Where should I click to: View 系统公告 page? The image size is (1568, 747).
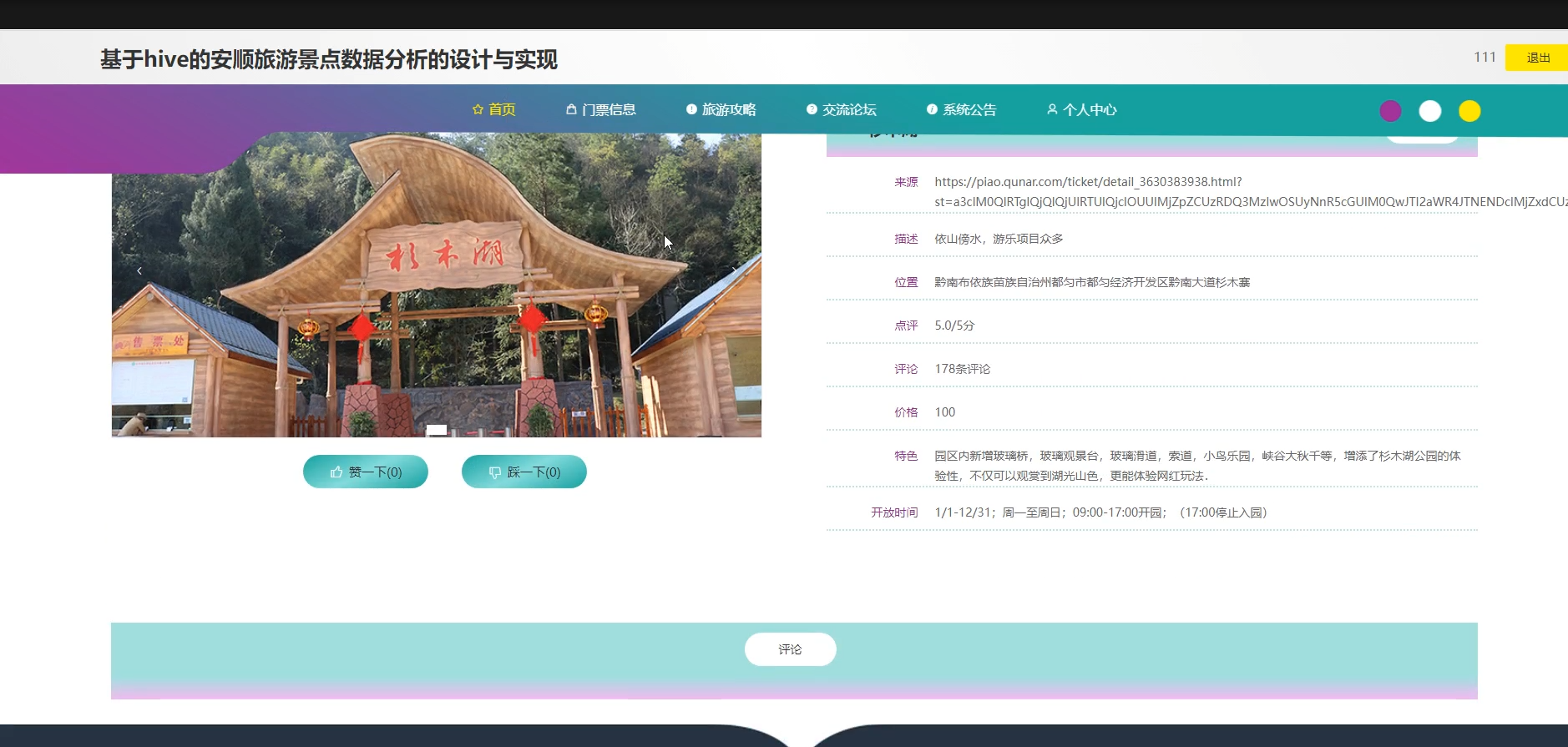tap(962, 109)
